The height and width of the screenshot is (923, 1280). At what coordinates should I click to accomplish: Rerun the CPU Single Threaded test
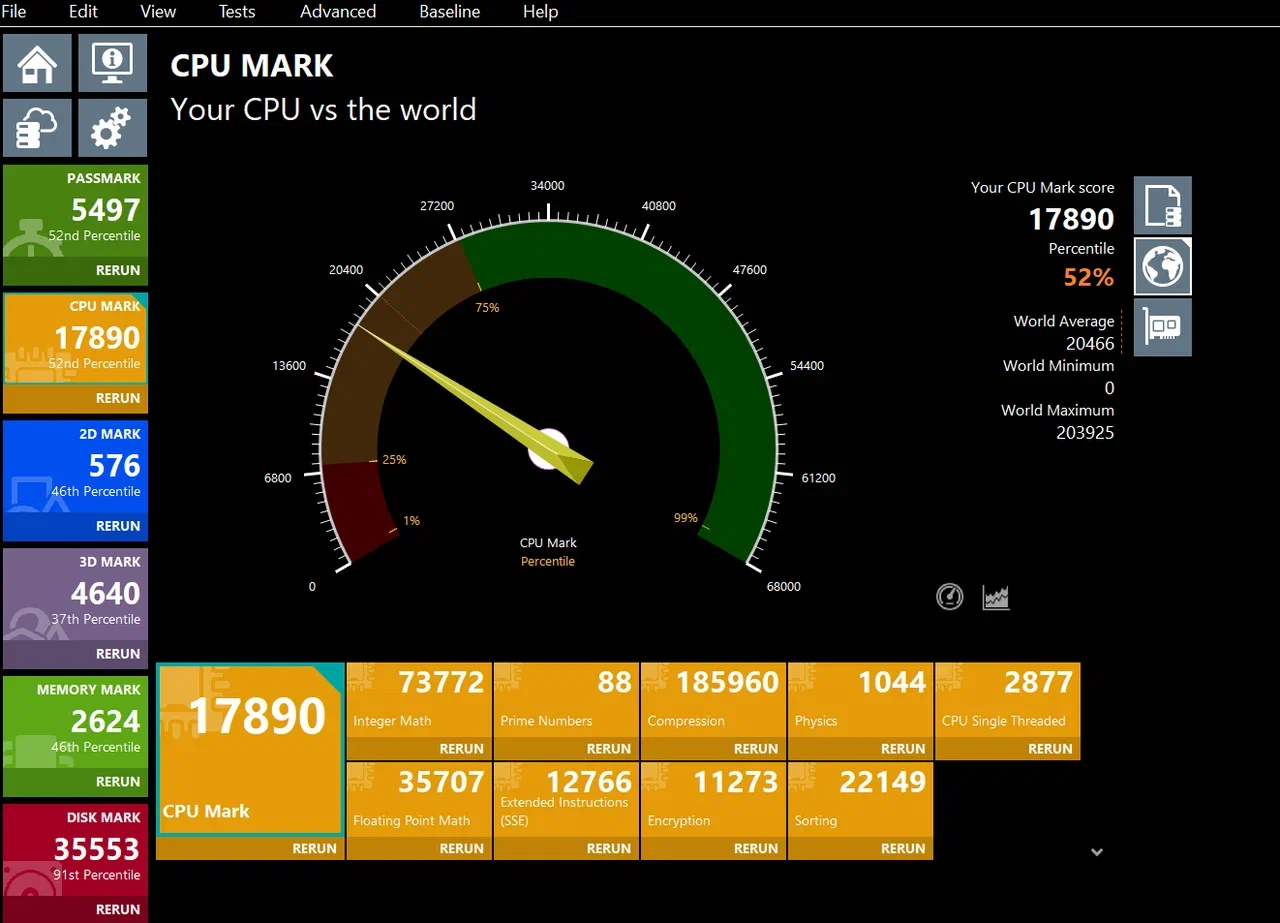click(1050, 748)
